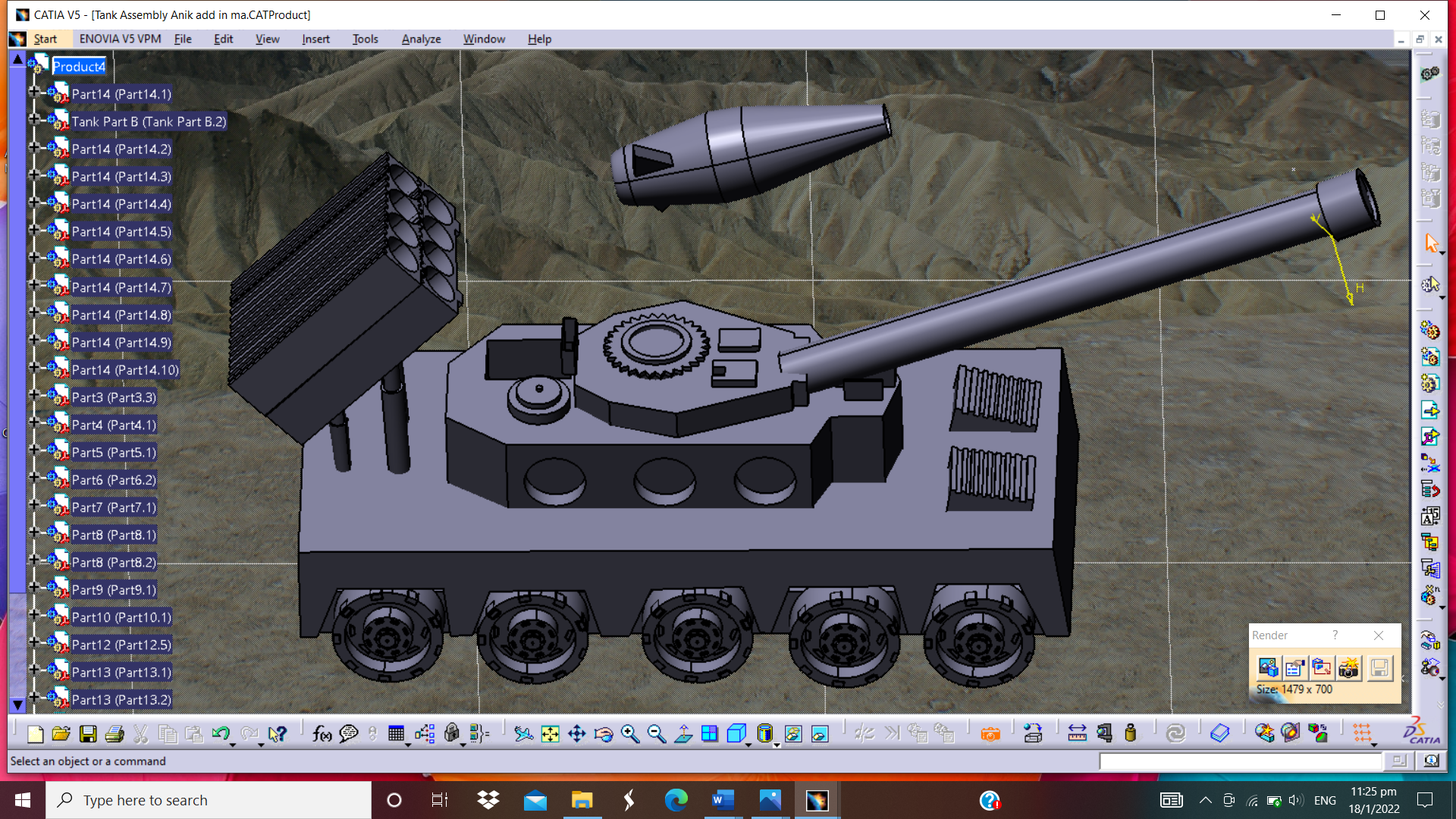1456x819 pixels.
Task: Open the Formula f(x) tool
Action: click(322, 734)
